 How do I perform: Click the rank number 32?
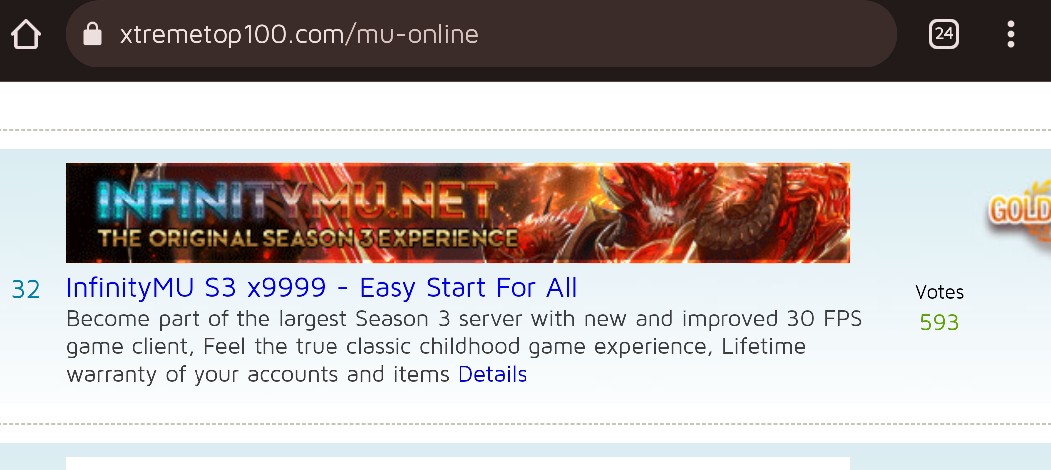pyautogui.click(x=25, y=290)
